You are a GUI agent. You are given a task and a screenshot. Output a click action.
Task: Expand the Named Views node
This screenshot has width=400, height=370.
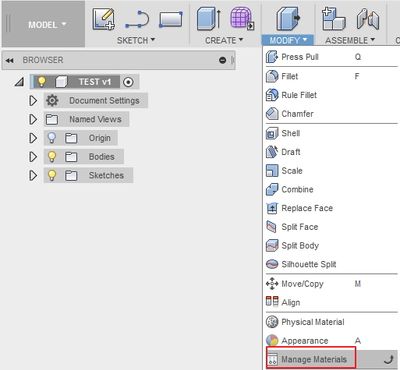(x=33, y=119)
